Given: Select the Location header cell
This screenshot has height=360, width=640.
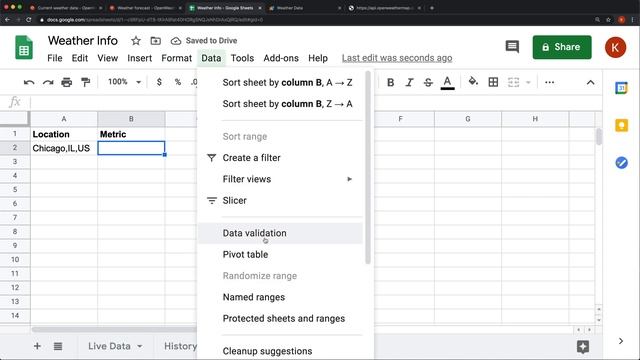Looking at the screenshot, I should coord(64,134).
